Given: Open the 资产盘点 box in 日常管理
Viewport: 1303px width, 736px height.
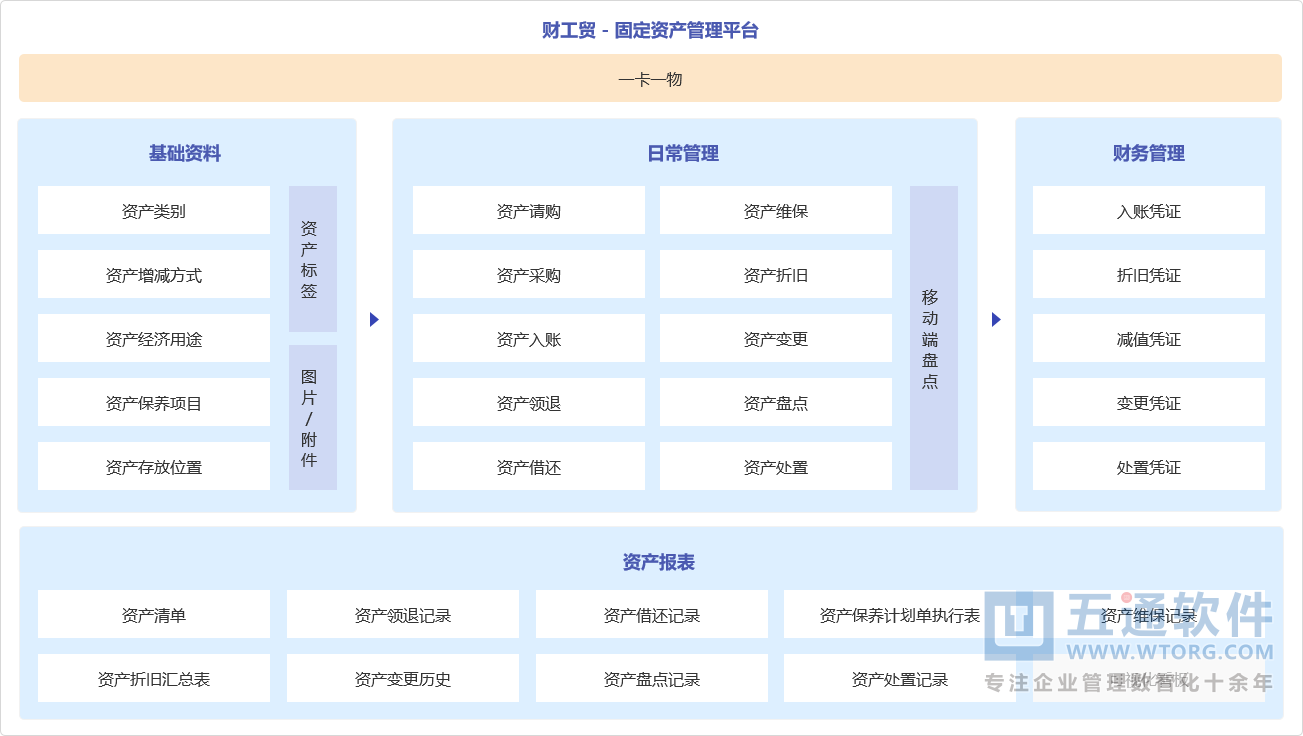Looking at the screenshot, I should [x=776, y=403].
